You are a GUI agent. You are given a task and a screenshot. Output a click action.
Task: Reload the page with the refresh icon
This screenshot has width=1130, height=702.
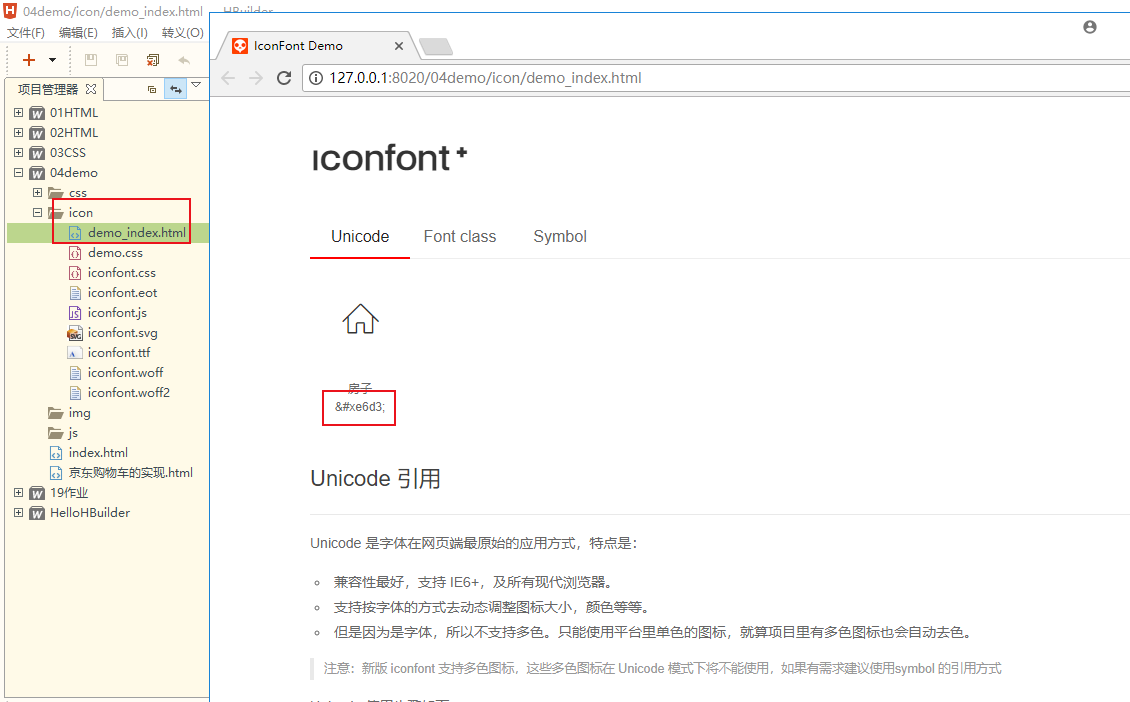(x=284, y=78)
